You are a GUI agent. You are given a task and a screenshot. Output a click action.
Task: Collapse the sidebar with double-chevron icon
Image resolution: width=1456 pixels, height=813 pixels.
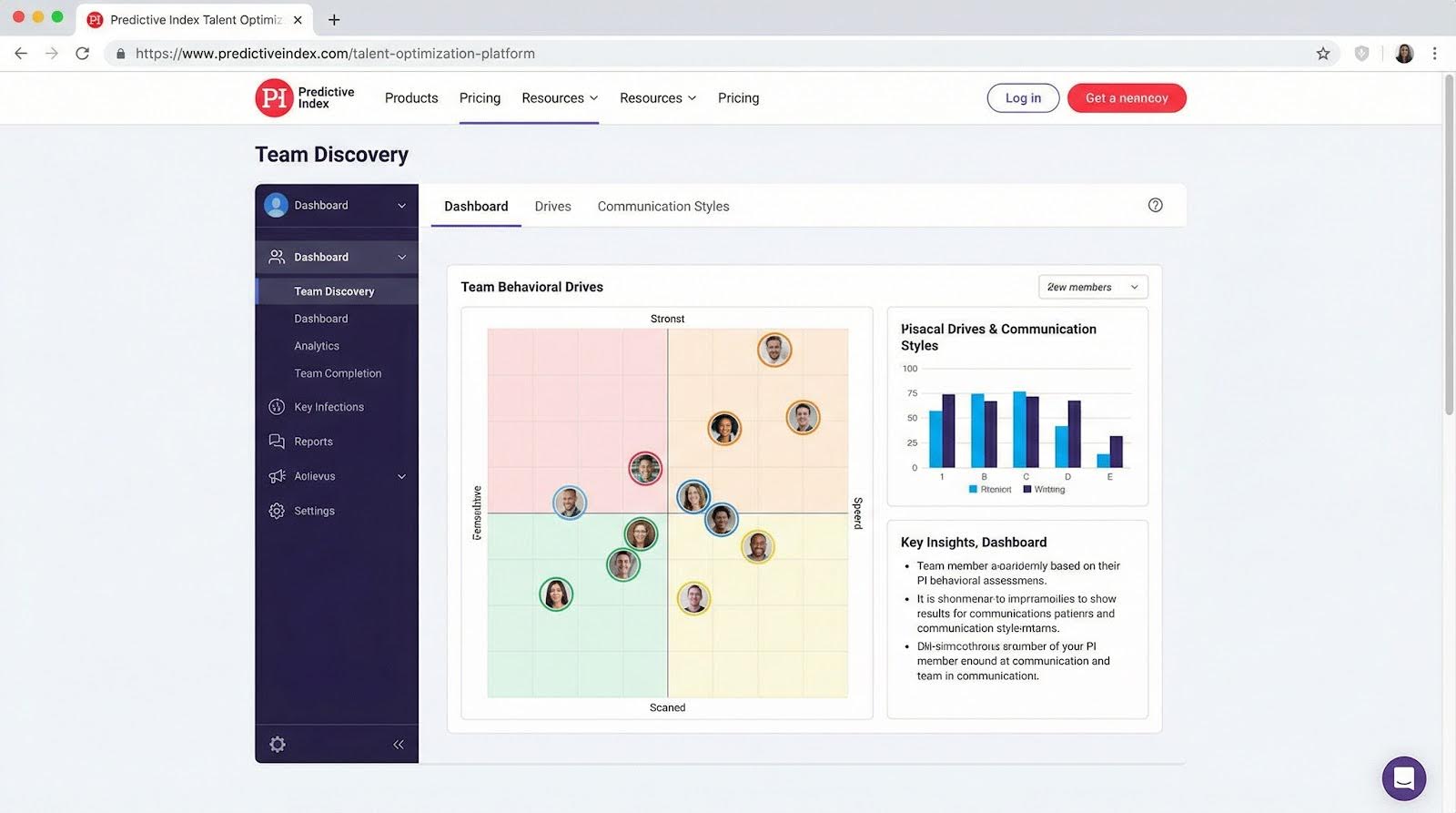[x=399, y=745]
